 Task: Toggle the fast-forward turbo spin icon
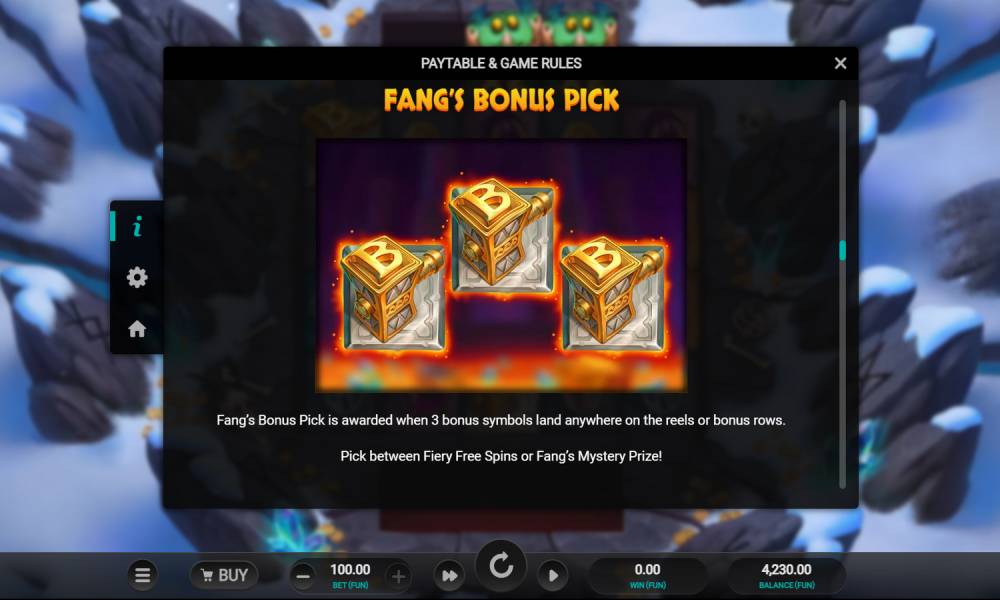[450, 576]
